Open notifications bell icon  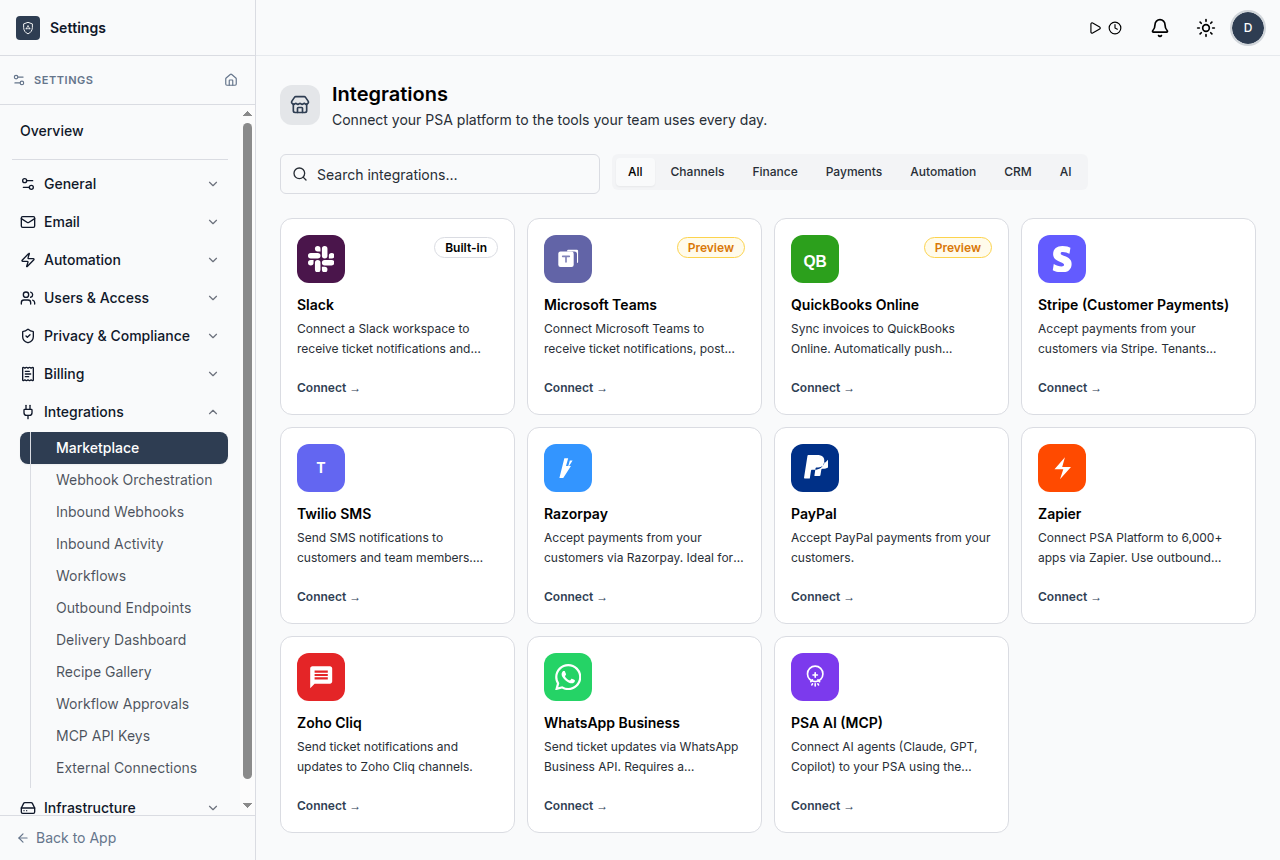tap(1160, 28)
